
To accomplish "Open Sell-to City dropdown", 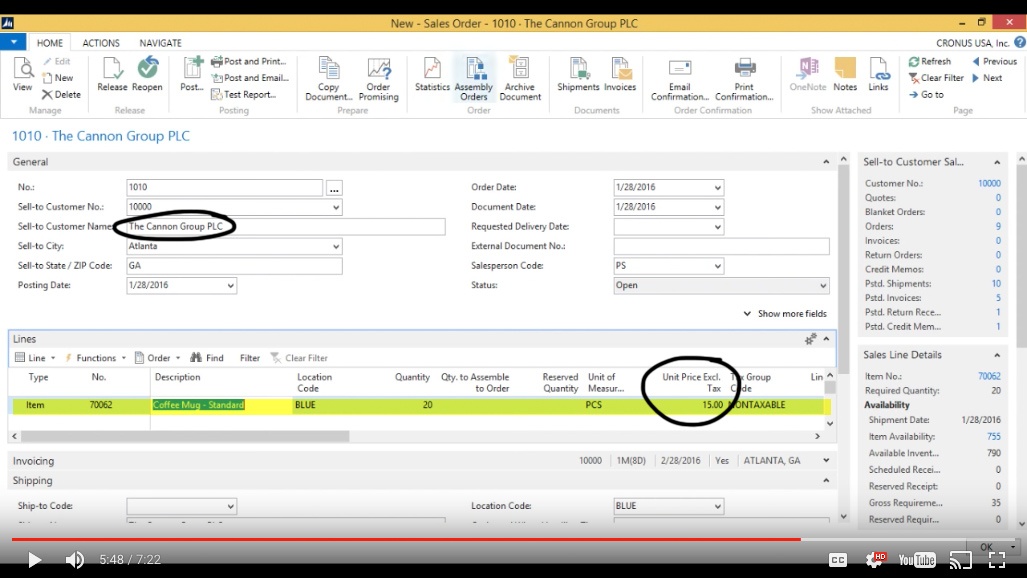I will tap(335, 246).
